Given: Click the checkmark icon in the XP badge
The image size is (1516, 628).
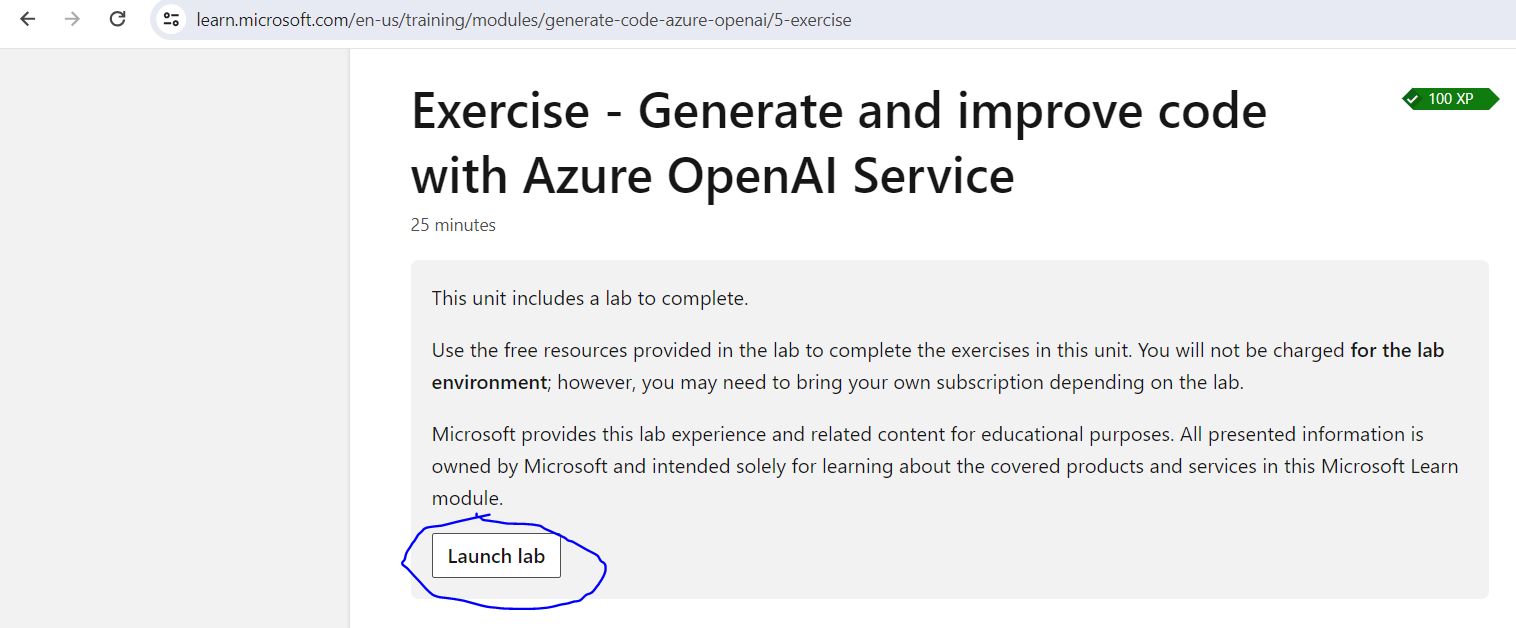Looking at the screenshot, I should pos(1413,99).
